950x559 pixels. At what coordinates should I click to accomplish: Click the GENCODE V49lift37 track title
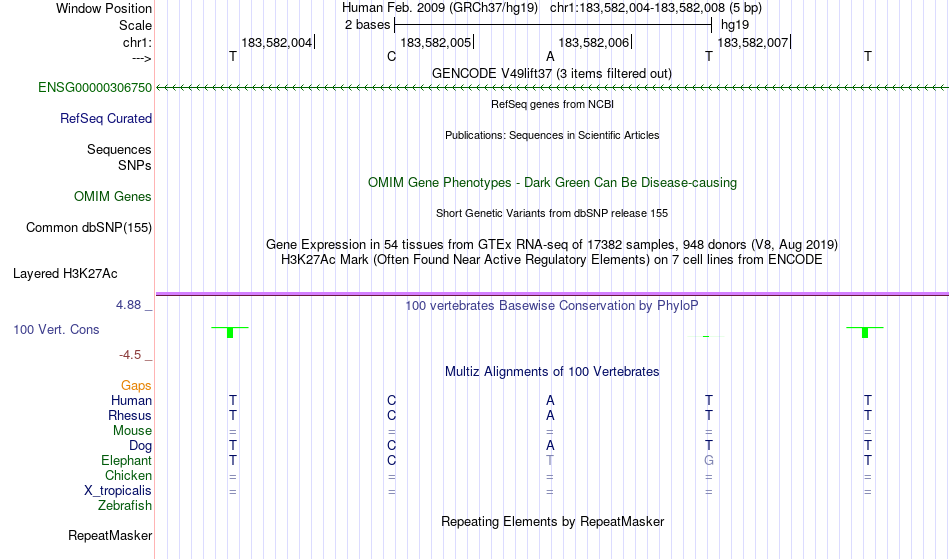tap(552, 73)
